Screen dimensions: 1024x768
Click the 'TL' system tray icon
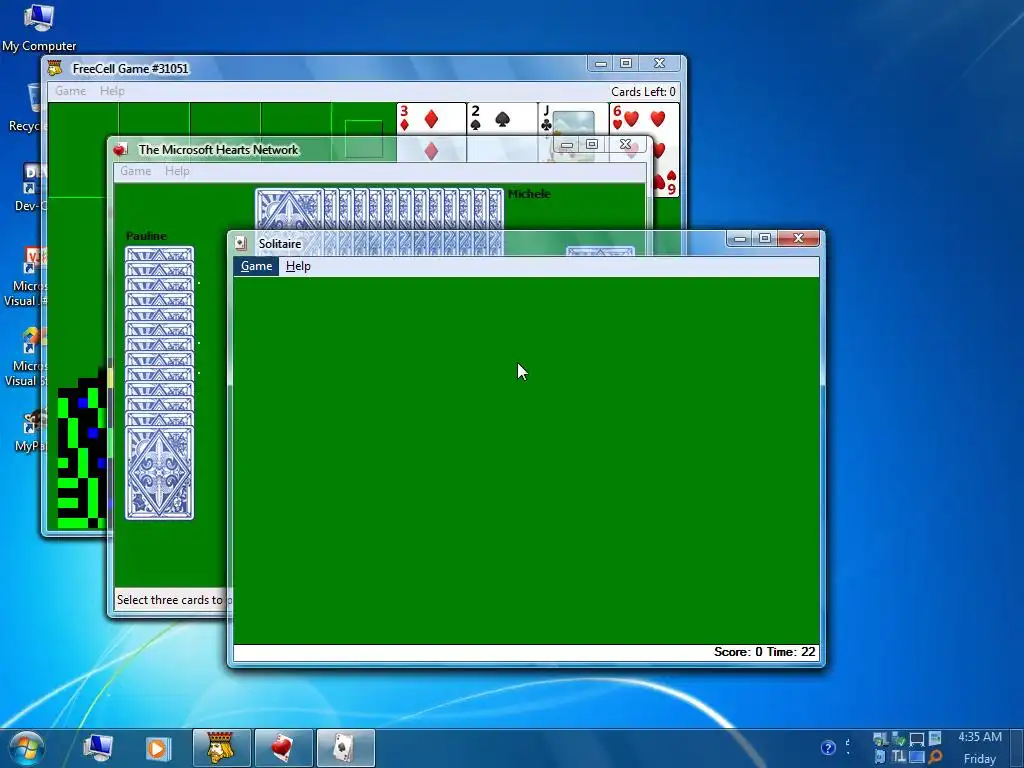pos(899,757)
